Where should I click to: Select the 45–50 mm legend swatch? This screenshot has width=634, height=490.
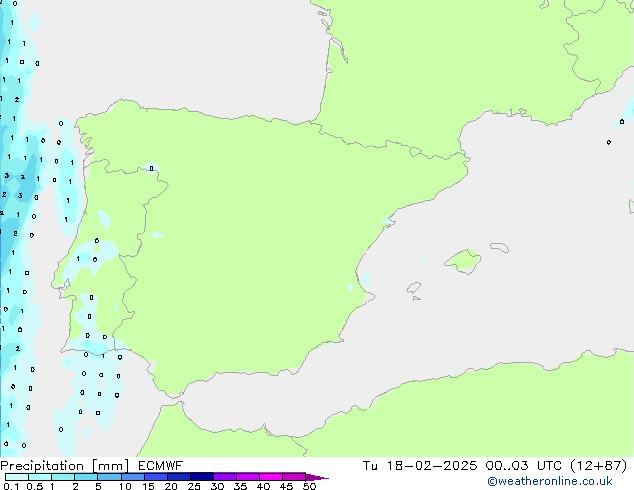click(294, 477)
